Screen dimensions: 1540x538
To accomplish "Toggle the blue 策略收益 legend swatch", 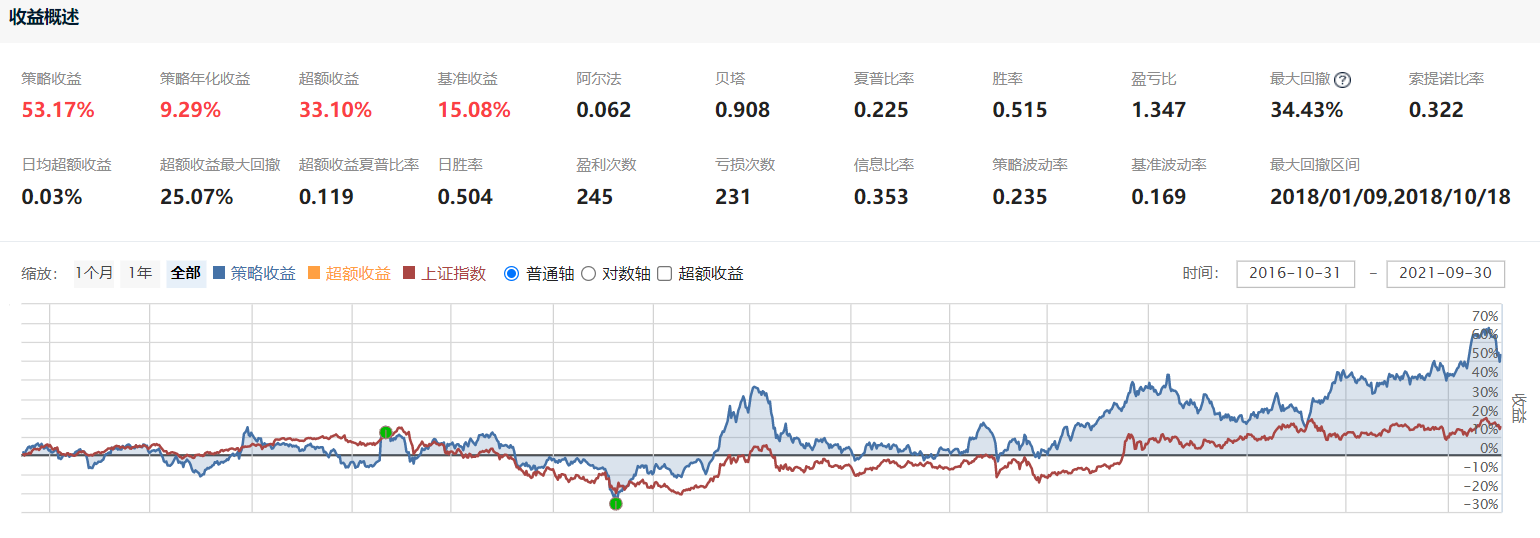I will point(219,273).
